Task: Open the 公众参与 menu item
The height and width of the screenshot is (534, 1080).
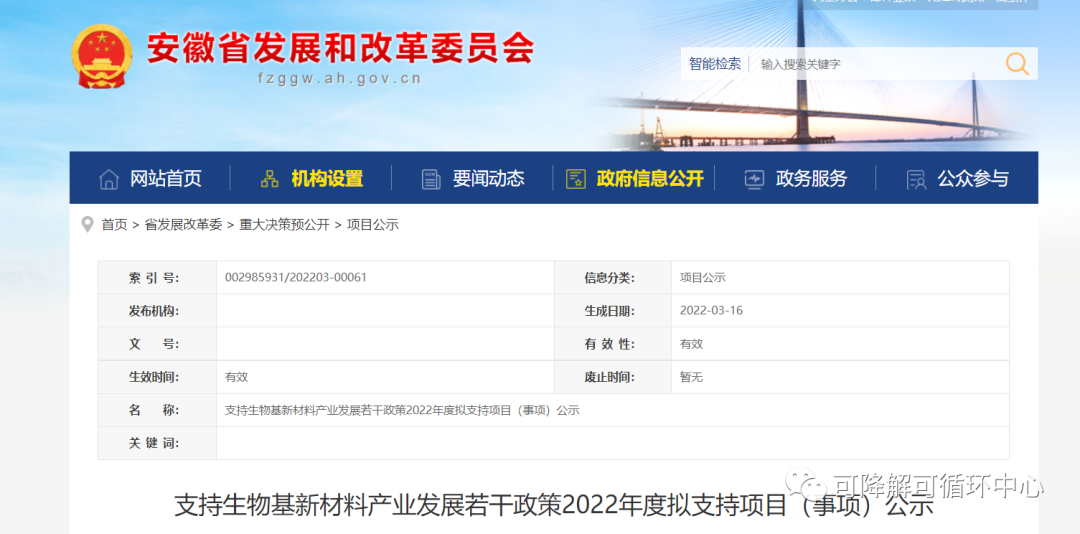Action: click(973, 179)
